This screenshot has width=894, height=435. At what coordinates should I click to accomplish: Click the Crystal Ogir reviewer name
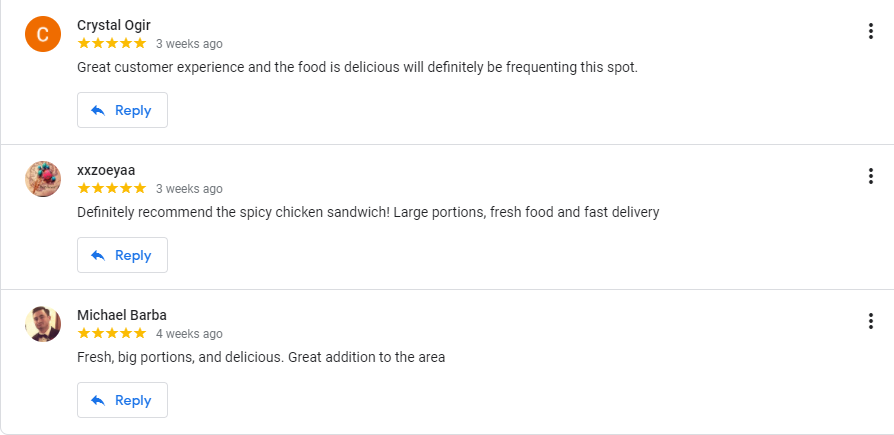pyautogui.click(x=114, y=25)
